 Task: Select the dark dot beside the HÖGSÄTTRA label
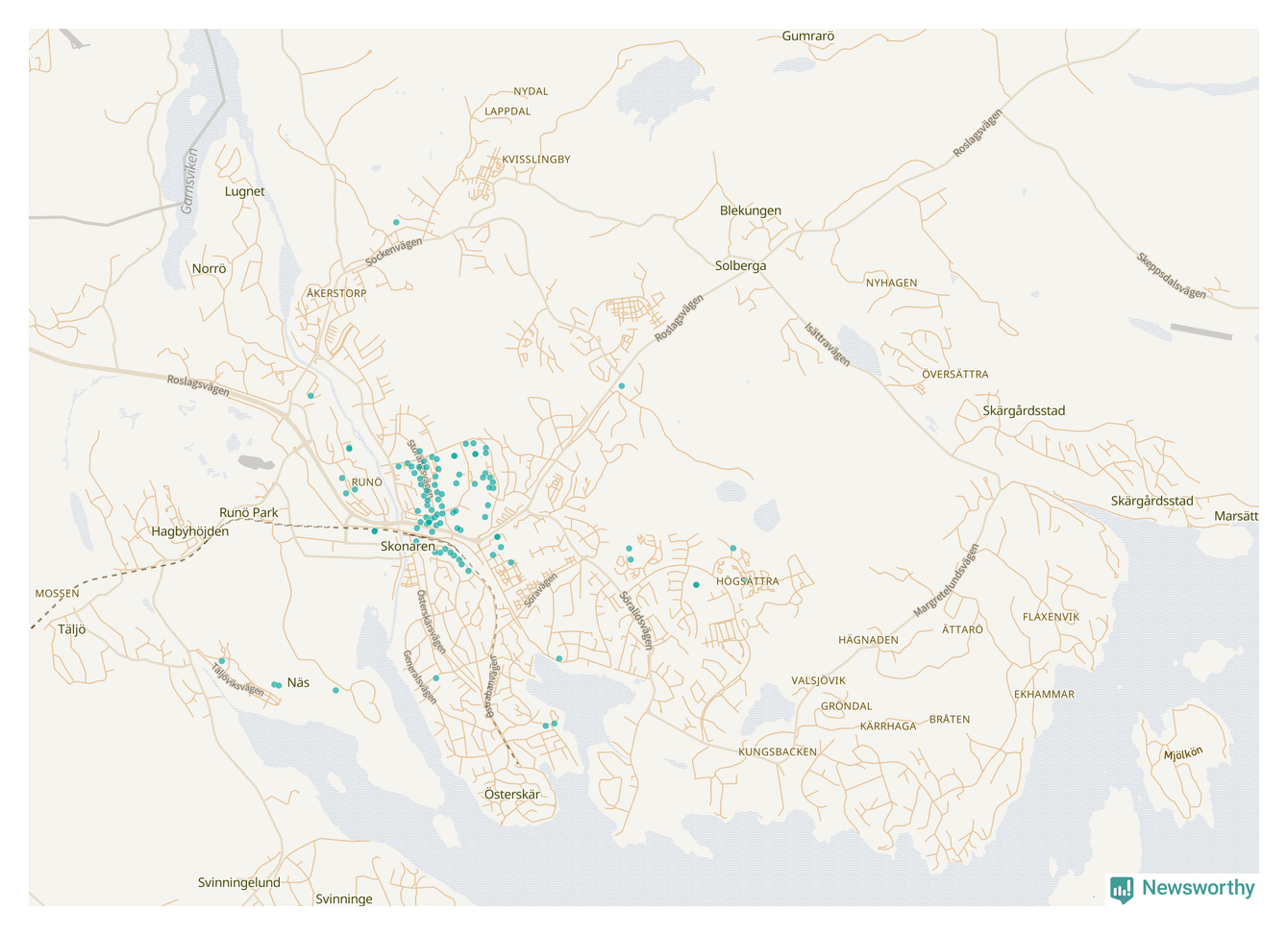pos(696,584)
